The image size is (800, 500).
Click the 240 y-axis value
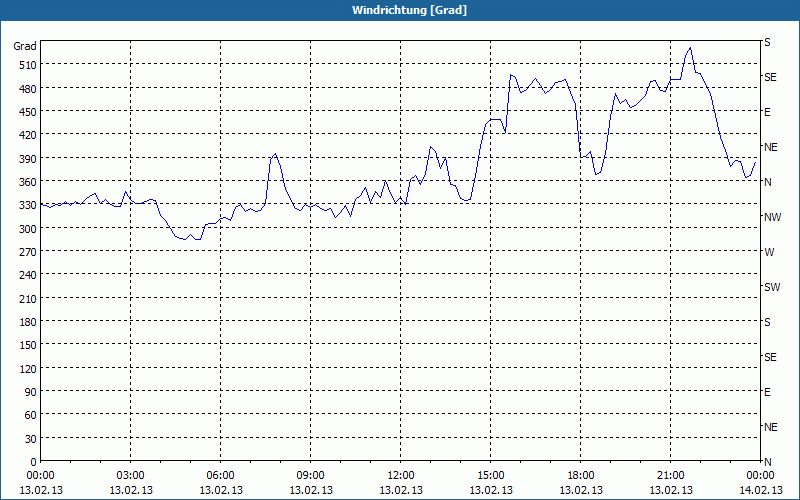29,276
